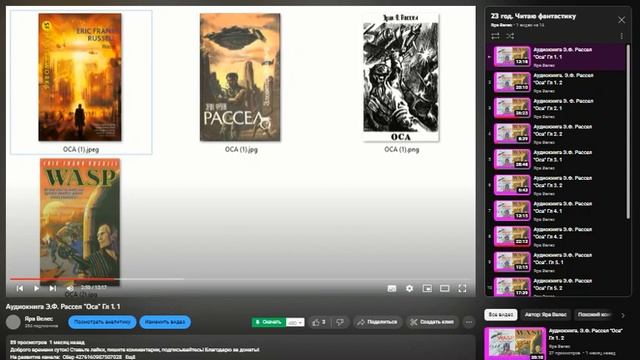Select playlist video "Оса" Гл 4. 1

556,211
